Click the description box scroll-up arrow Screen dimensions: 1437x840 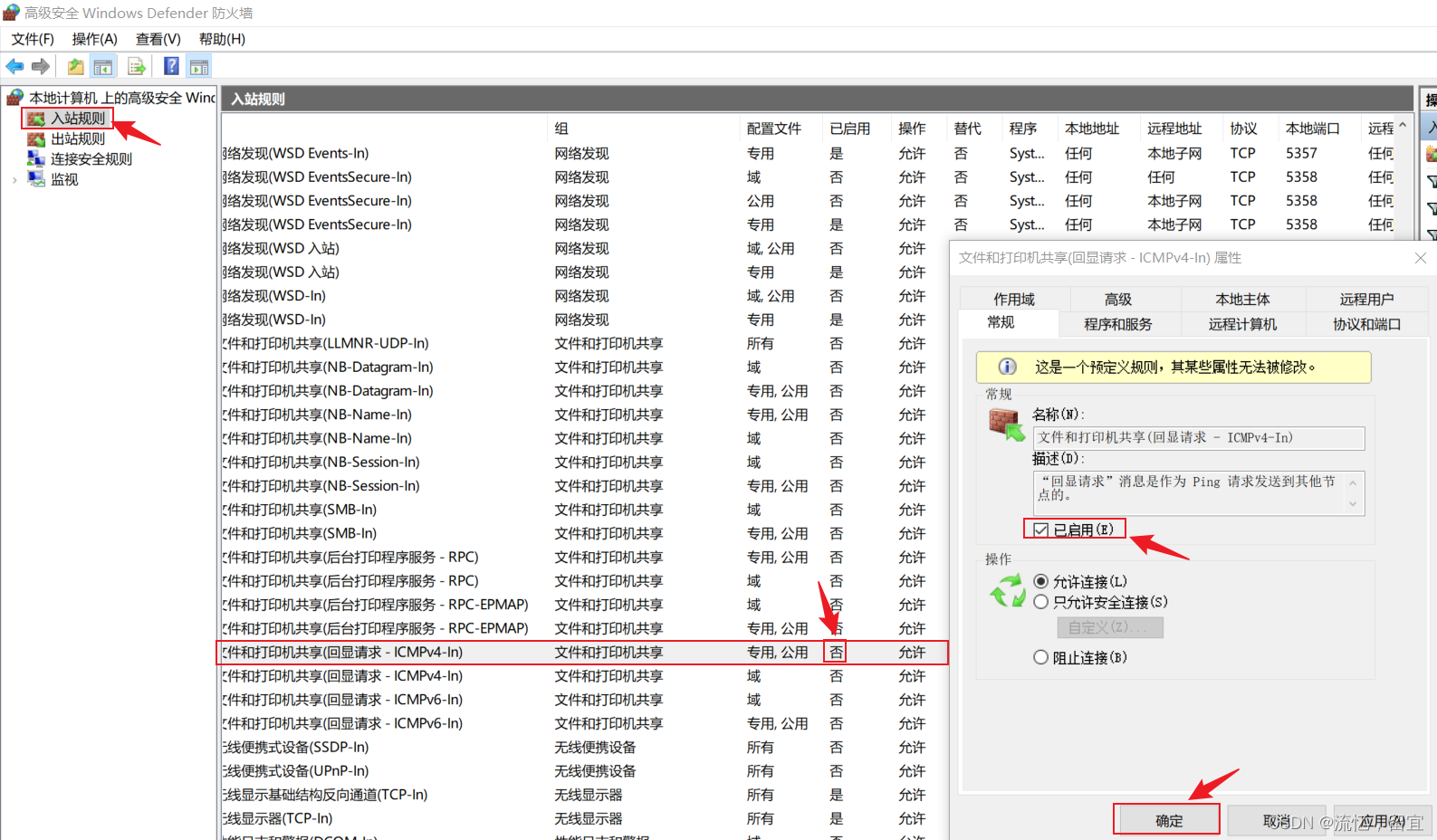point(1353,482)
